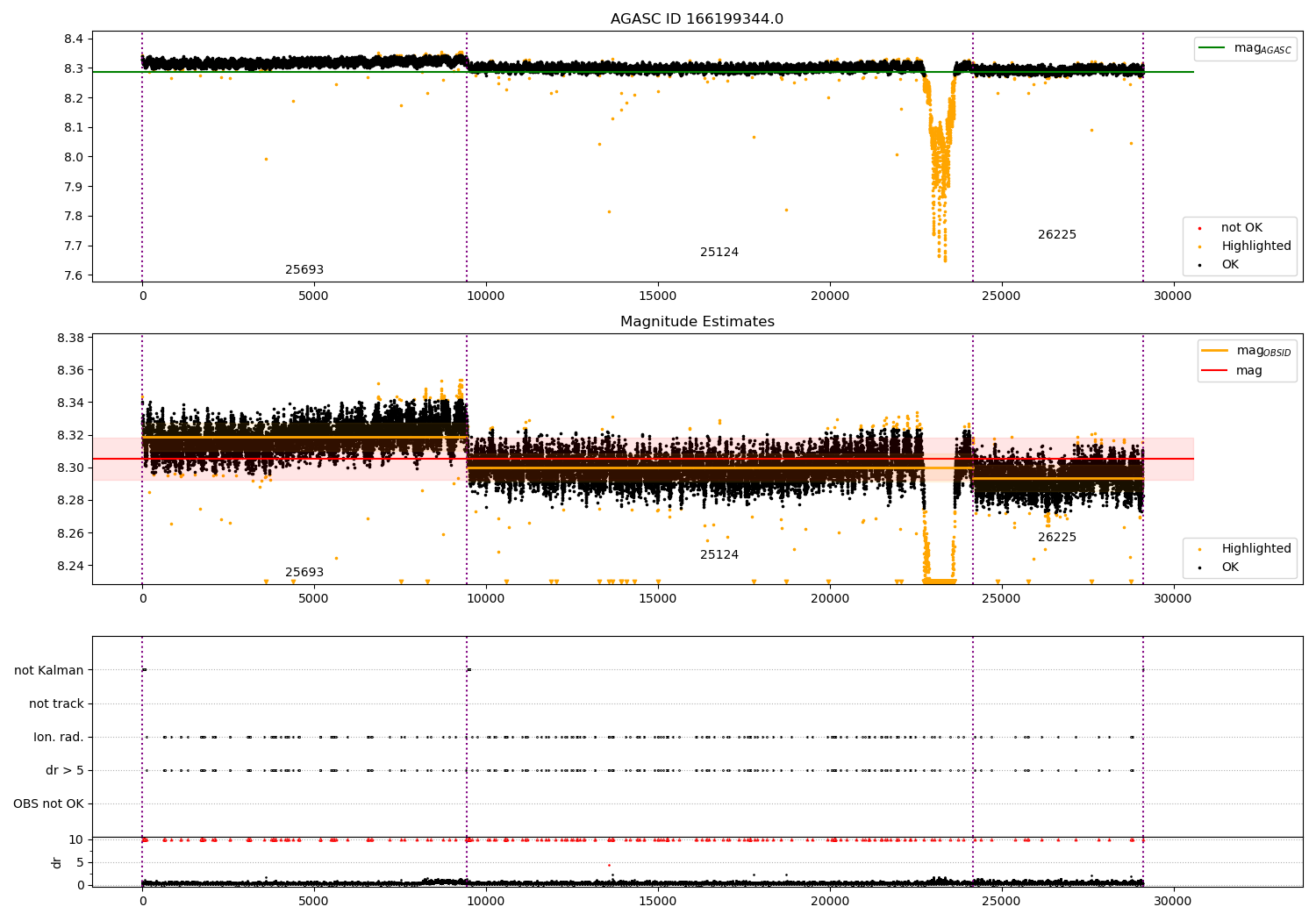1316x921 pixels.
Task: Click the 8.38 y-axis tick label
Action: pos(70,338)
